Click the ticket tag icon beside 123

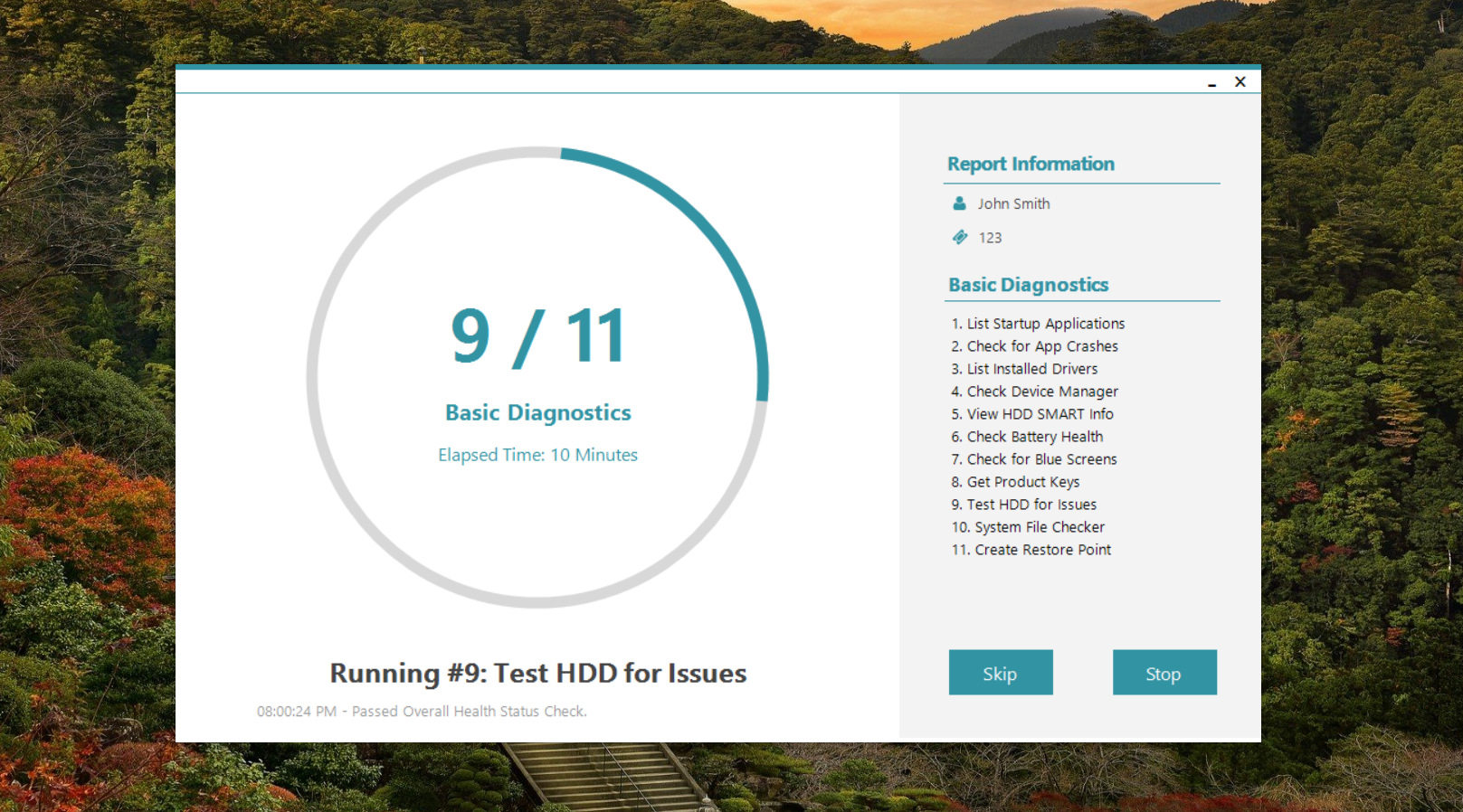pyautogui.click(x=960, y=237)
